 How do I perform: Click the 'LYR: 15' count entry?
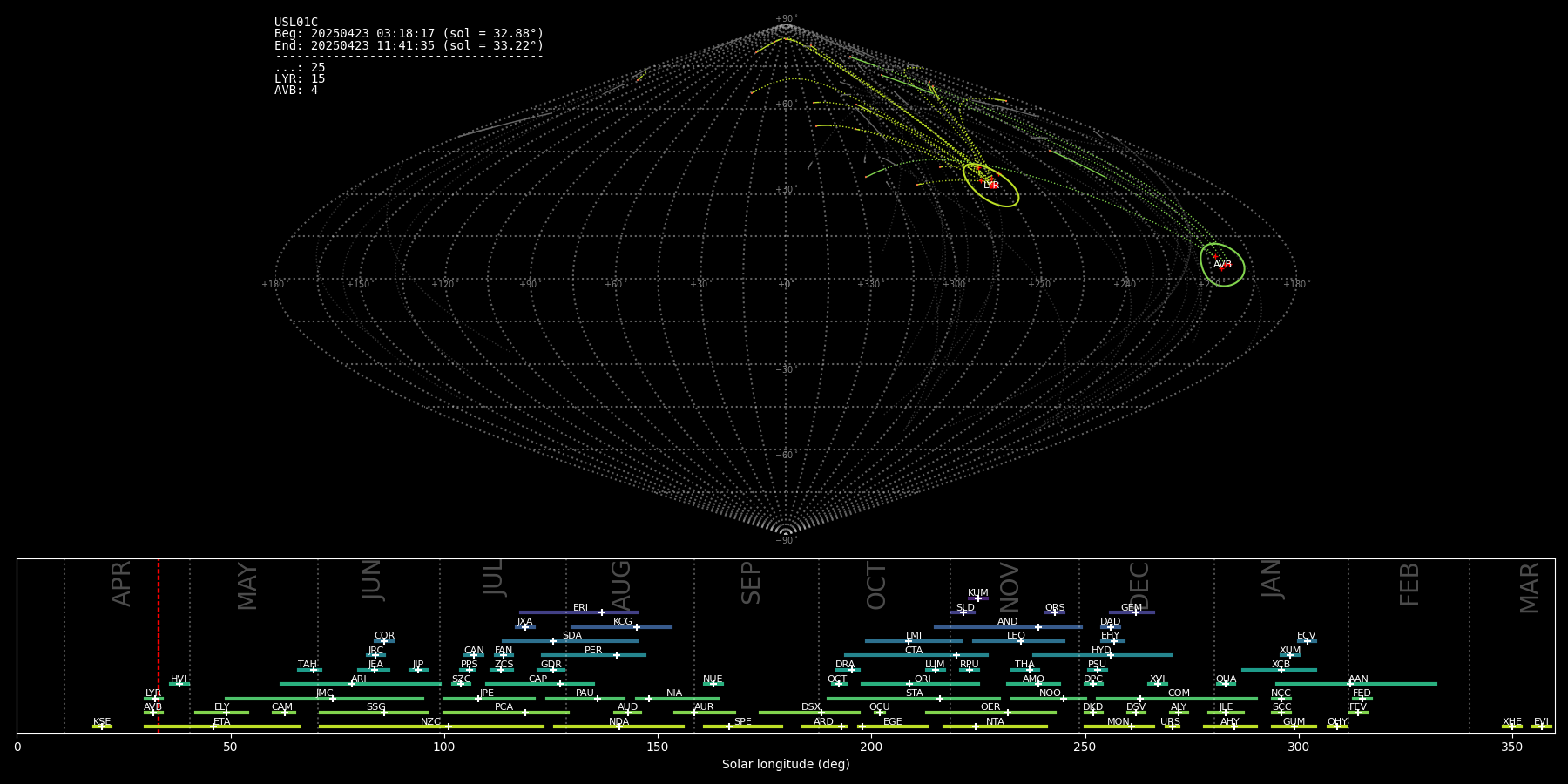300,79
